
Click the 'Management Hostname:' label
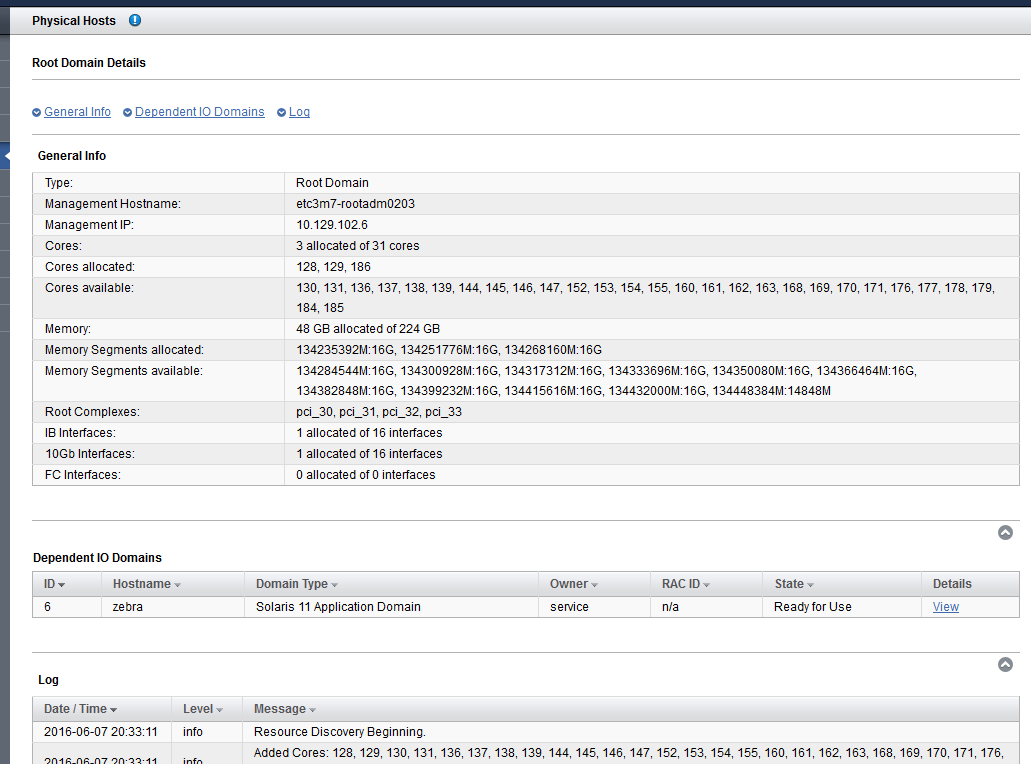click(x=112, y=204)
